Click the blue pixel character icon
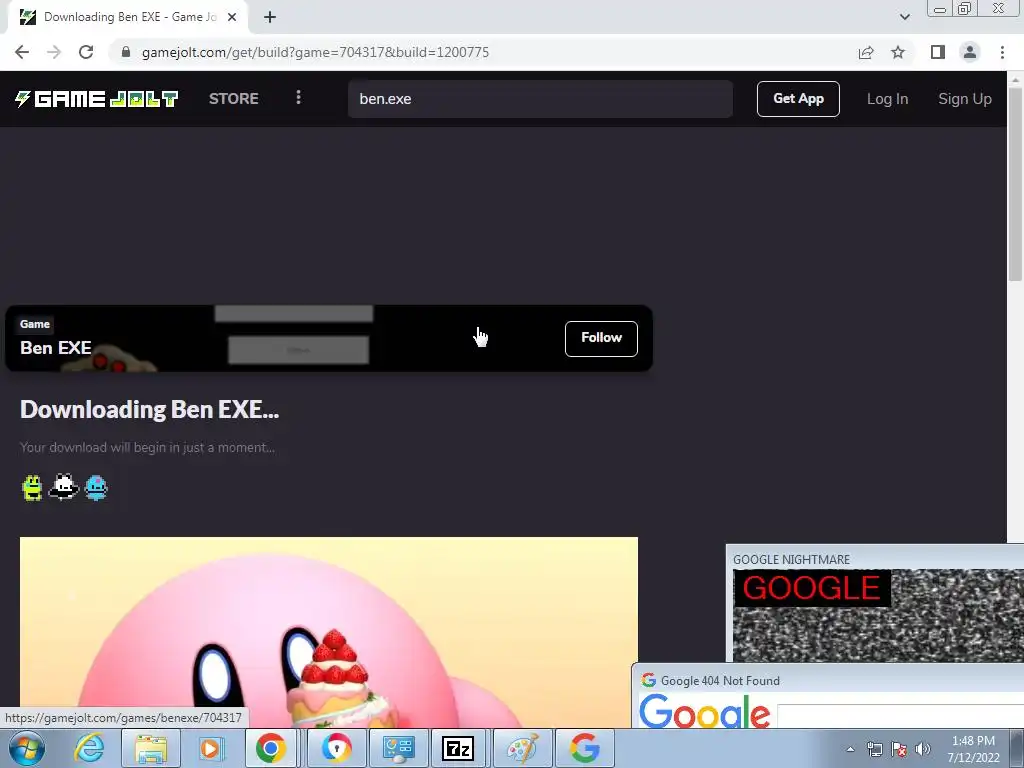 (96, 487)
